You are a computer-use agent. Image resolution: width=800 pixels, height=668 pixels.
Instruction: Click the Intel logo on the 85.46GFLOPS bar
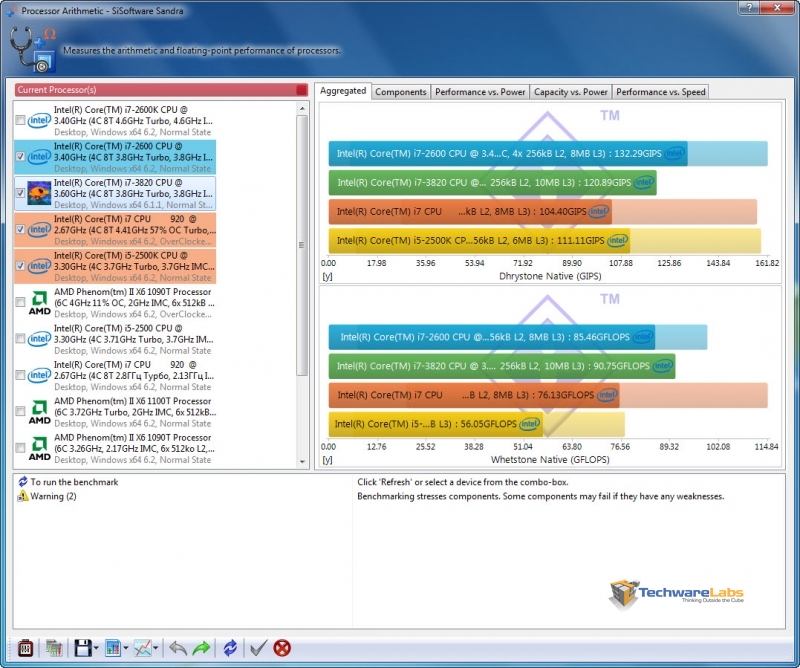click(x=643, y=337)
